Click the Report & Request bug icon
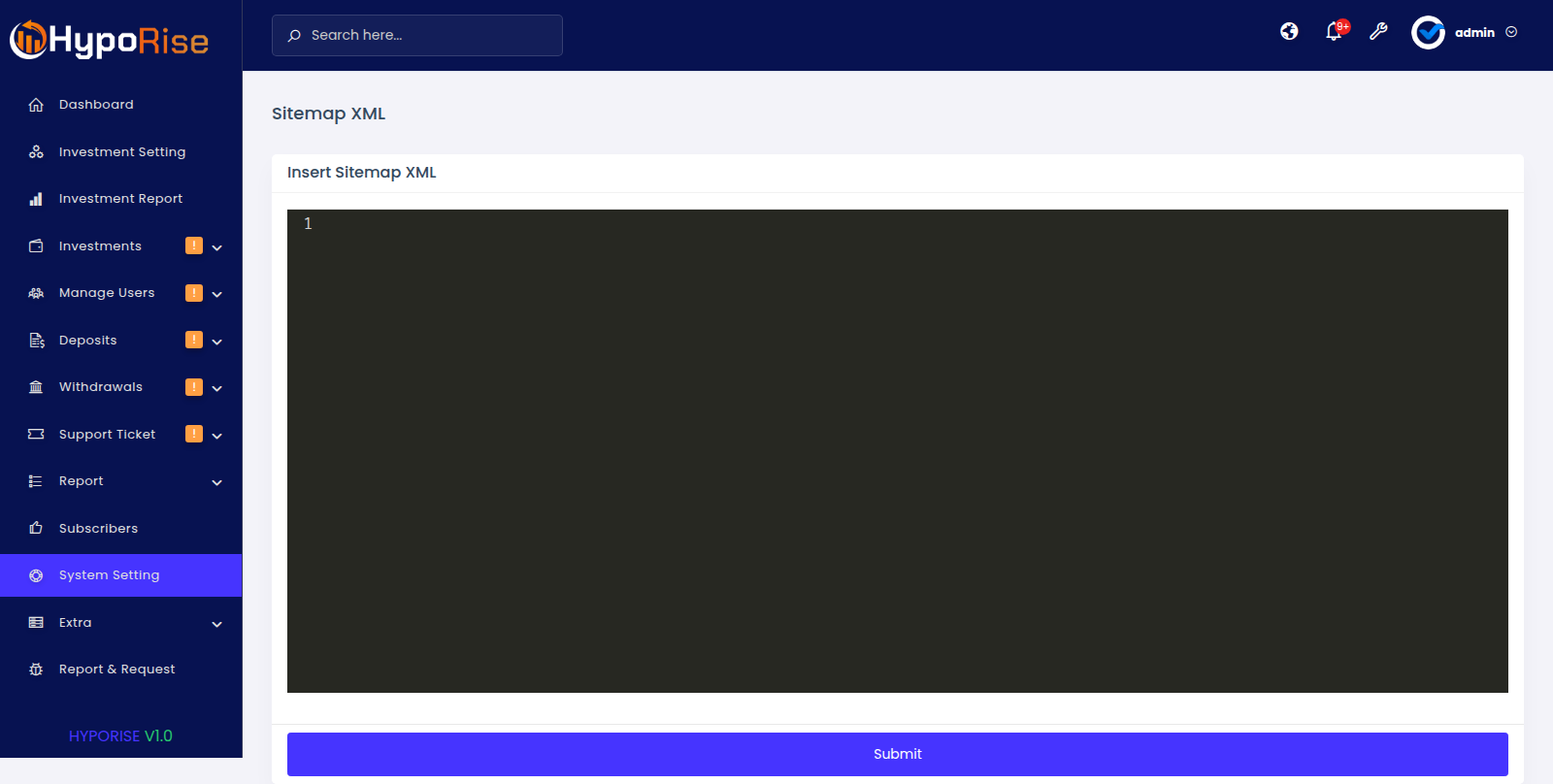 pyautogui.click(x=36, y=670)
